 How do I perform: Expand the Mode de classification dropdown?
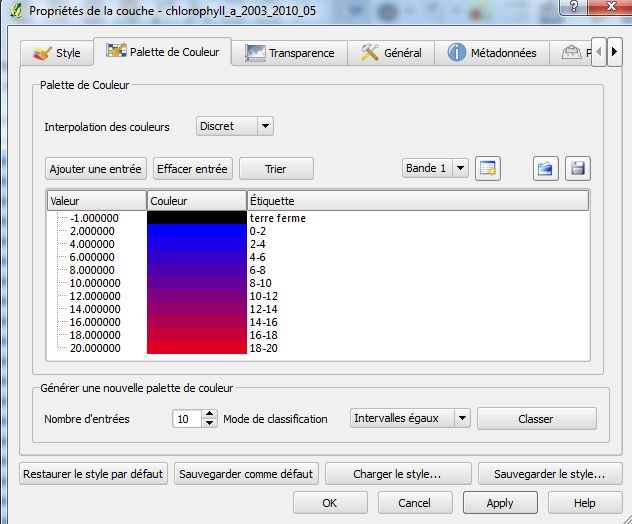tap(410, 418)
